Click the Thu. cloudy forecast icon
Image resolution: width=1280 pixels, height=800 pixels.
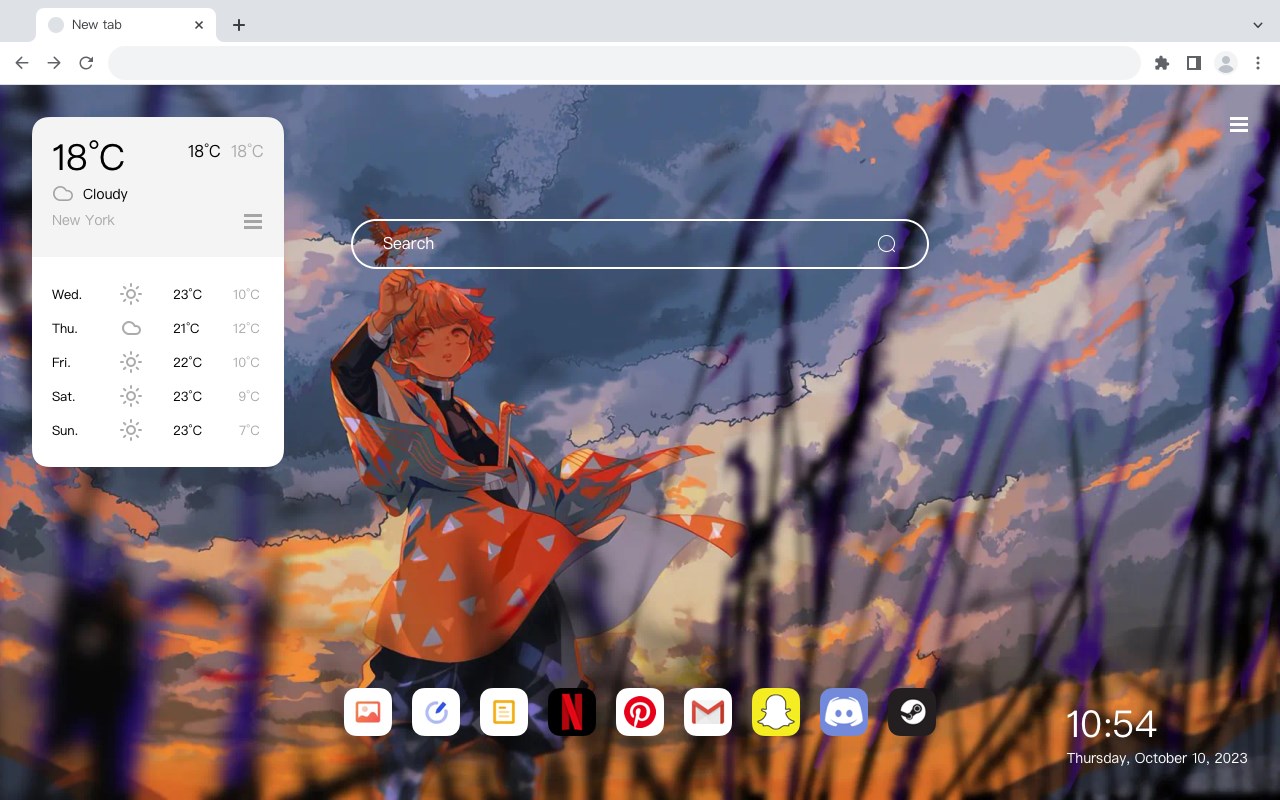tap(131, 328)
